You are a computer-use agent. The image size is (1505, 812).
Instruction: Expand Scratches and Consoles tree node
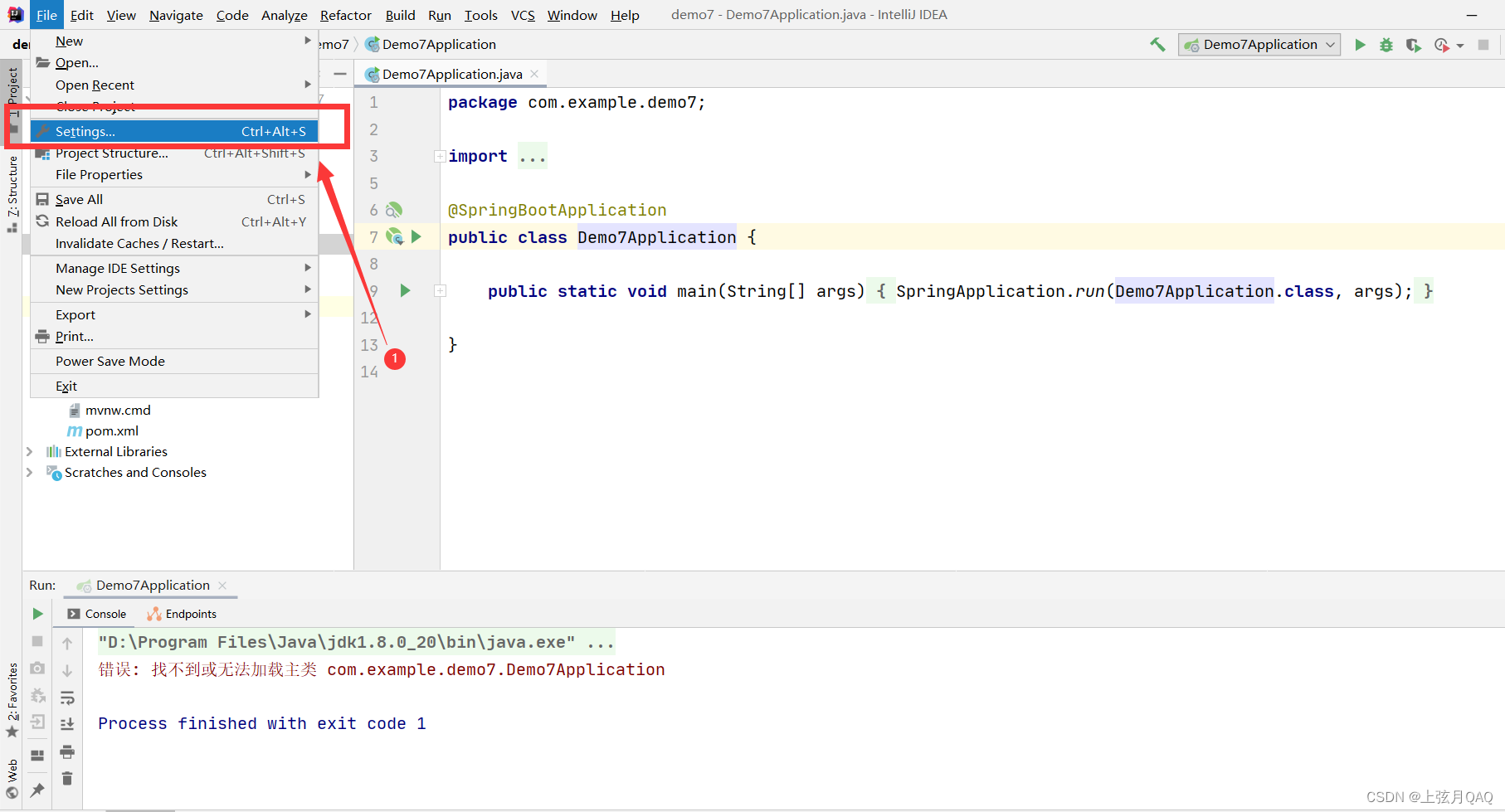30,472
